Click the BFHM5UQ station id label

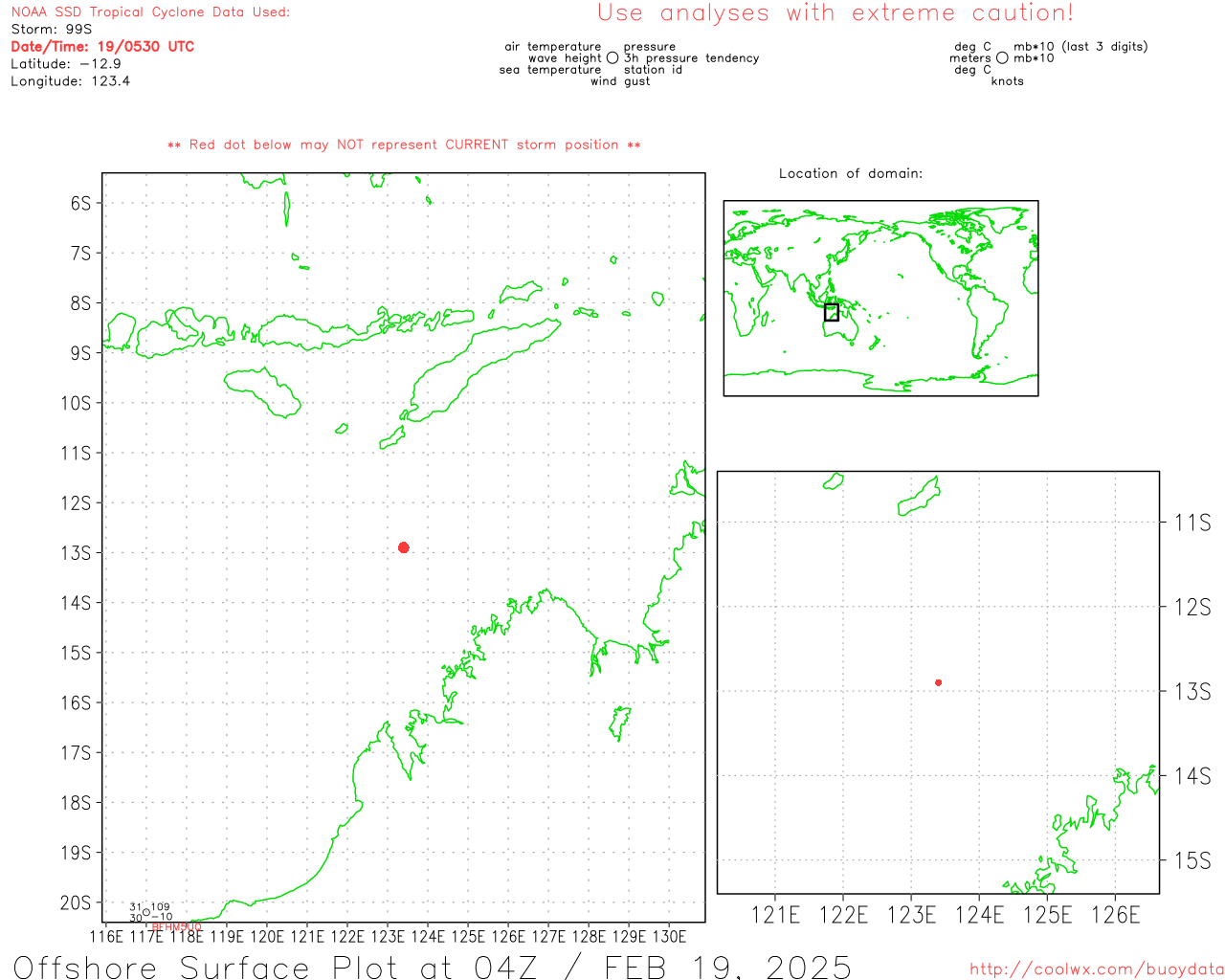coord(177,926)
